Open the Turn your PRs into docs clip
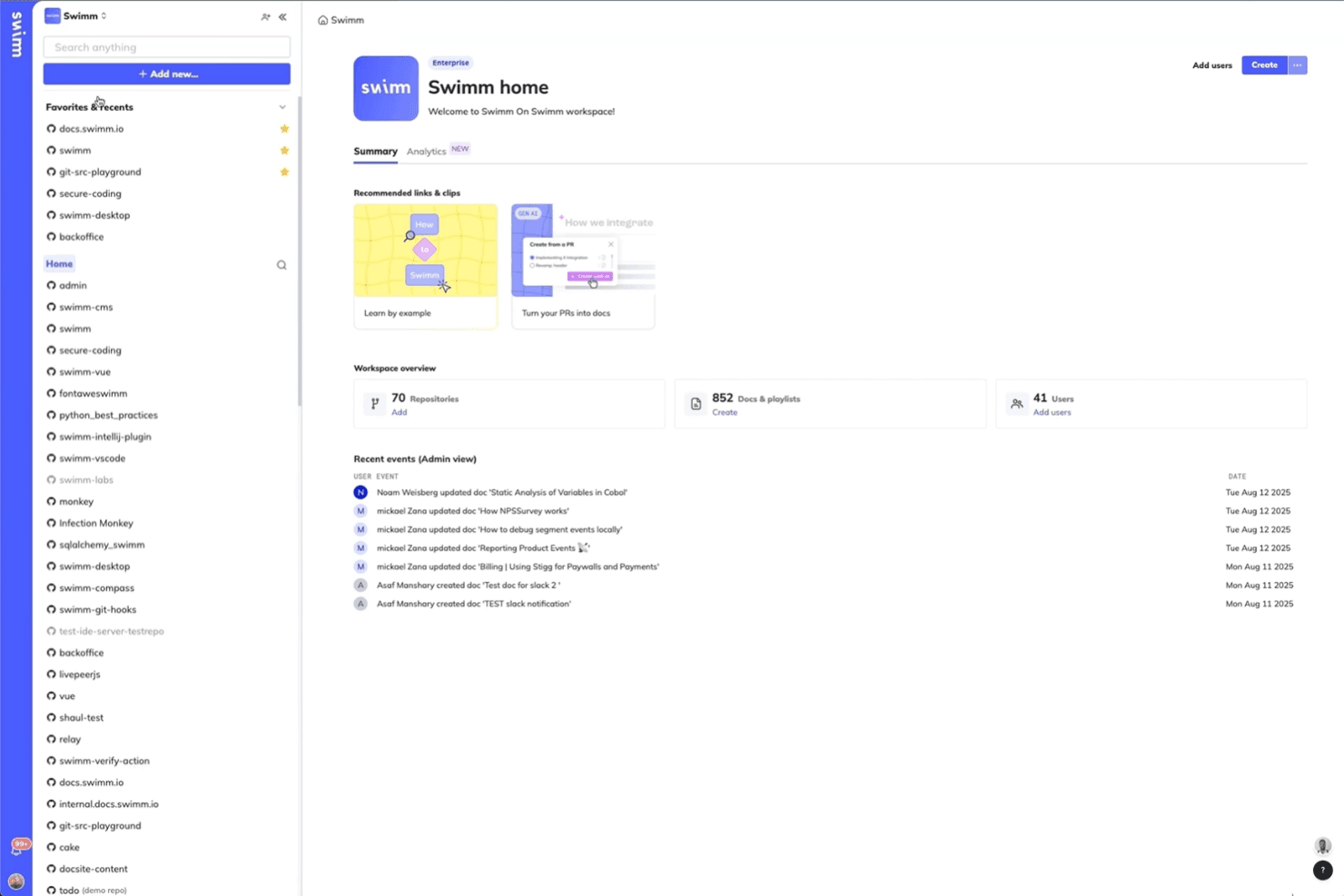The image size is (1344, 896). tap(583, 266)
